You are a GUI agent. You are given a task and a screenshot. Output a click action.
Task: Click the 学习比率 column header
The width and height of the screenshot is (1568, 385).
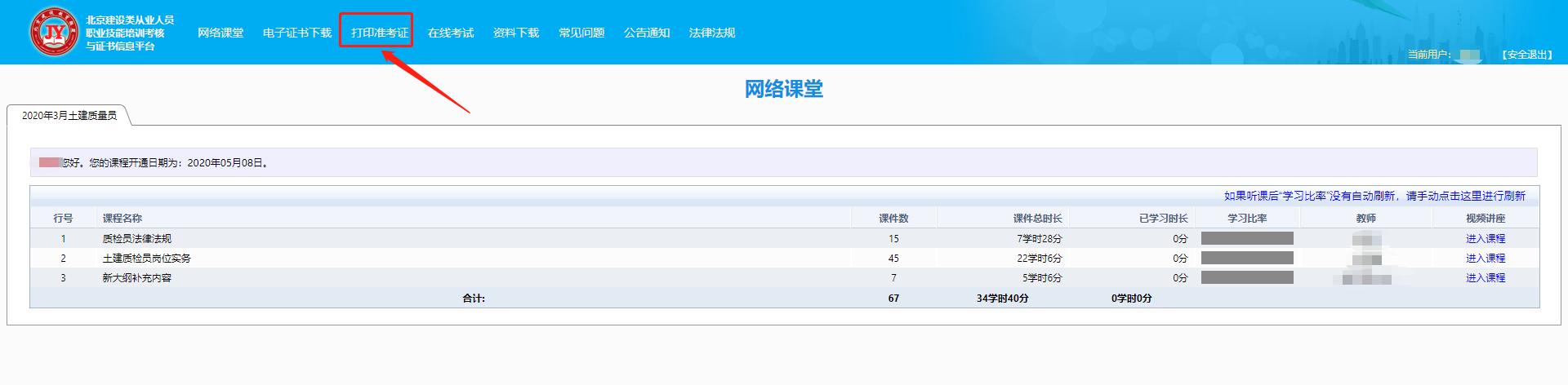point(1247,219)
